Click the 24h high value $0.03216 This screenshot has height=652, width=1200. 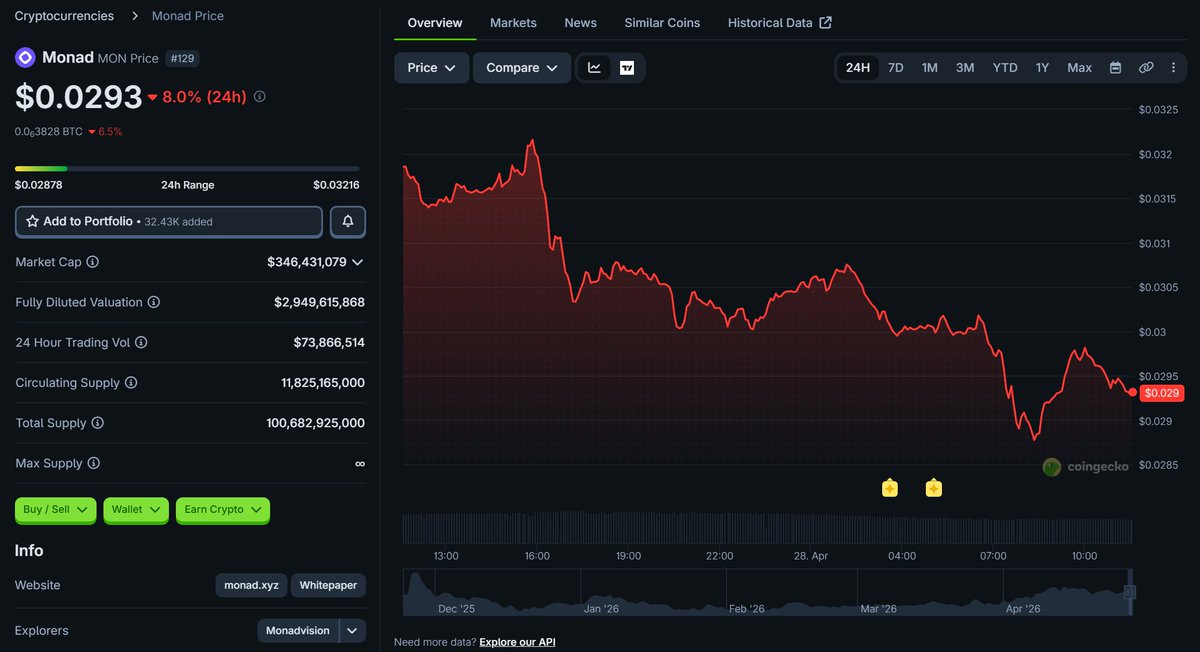click(336, 185)
